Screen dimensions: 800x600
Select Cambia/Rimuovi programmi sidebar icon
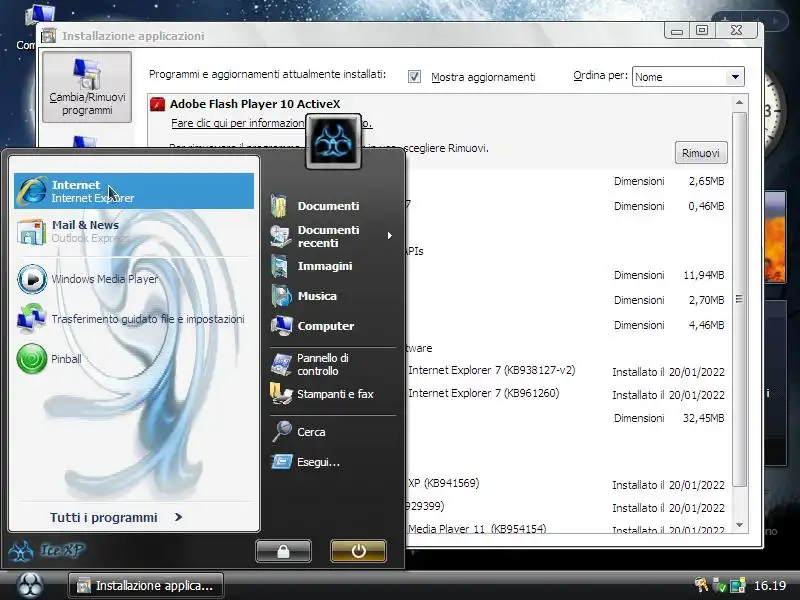point(87,87)
